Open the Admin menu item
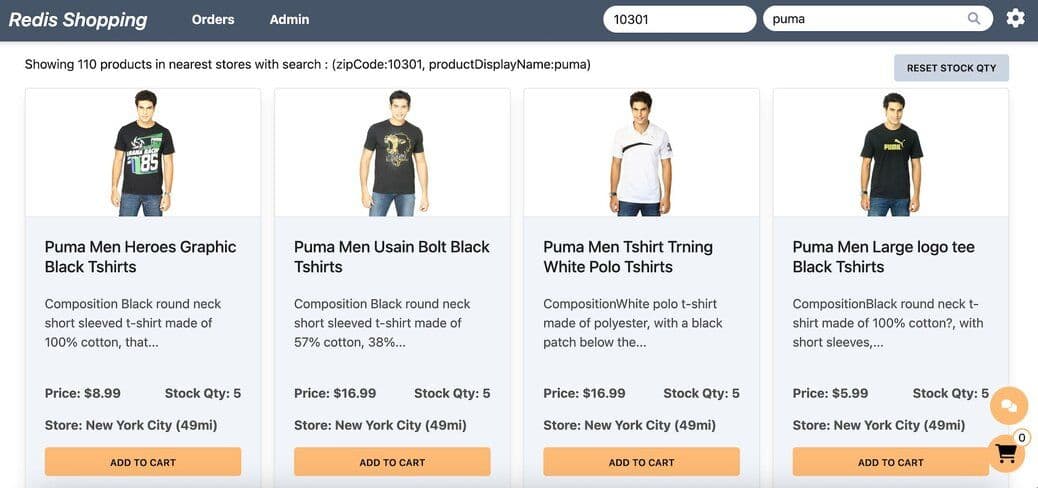1038x488 pixels. pyautogui.click(x=289, y=19)
